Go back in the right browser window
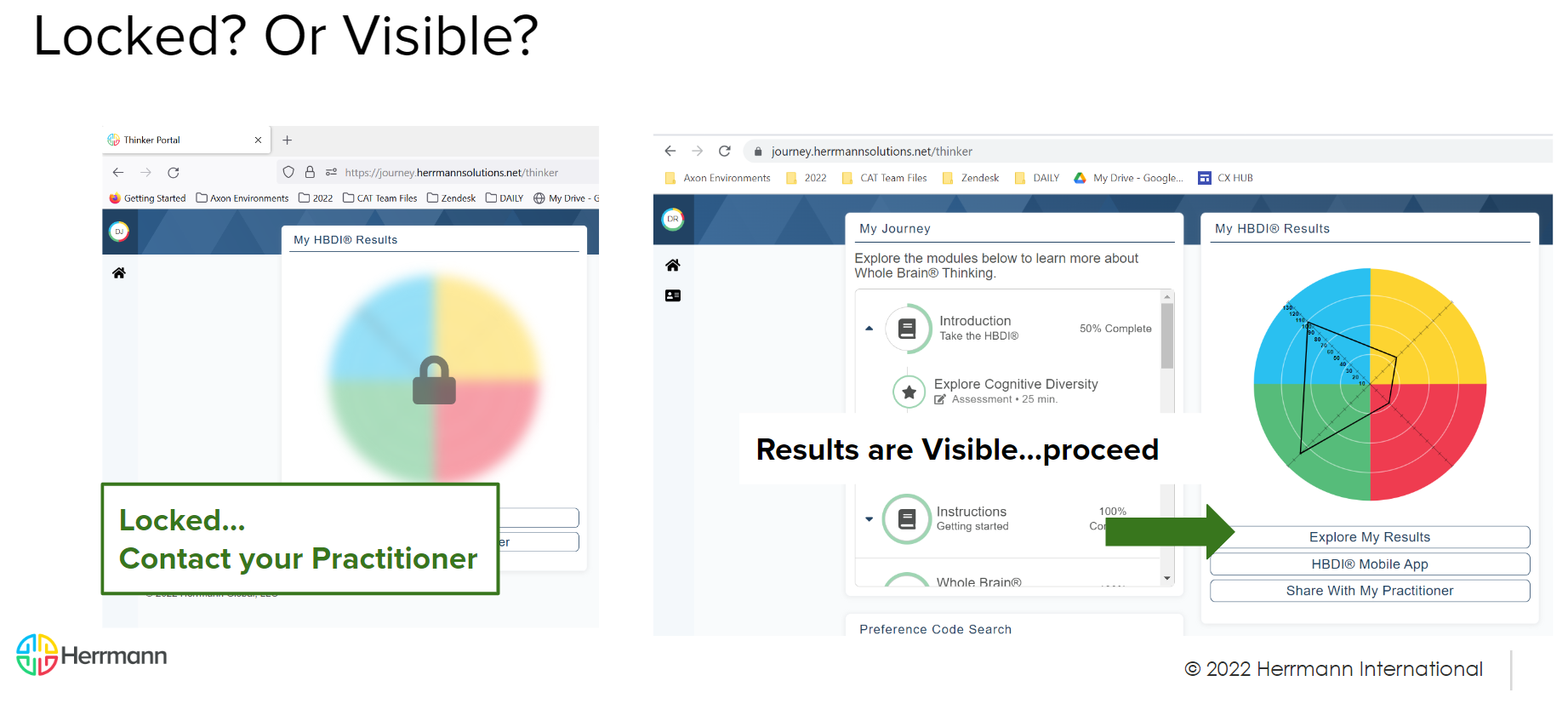This screenshot has width=1568, height=704. pyautogui.click(x=670, y=151)
